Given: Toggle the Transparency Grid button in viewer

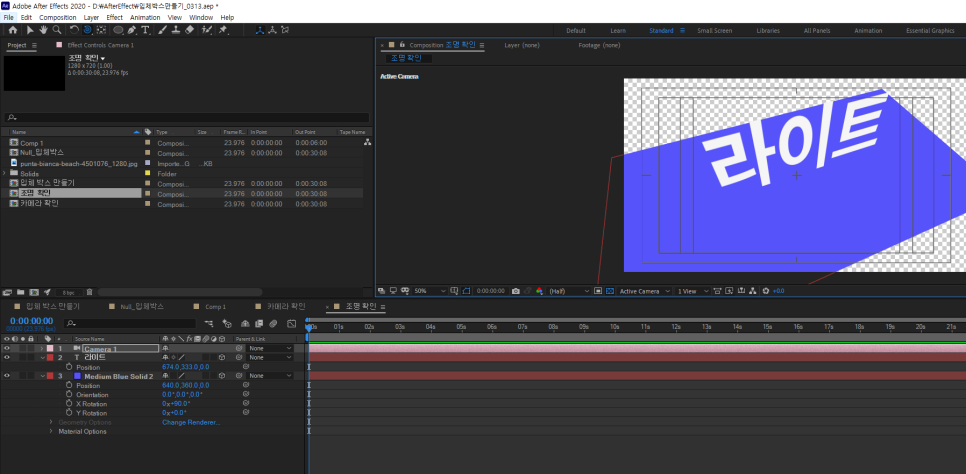Looking at the screenshot, I should coord(610,291).
